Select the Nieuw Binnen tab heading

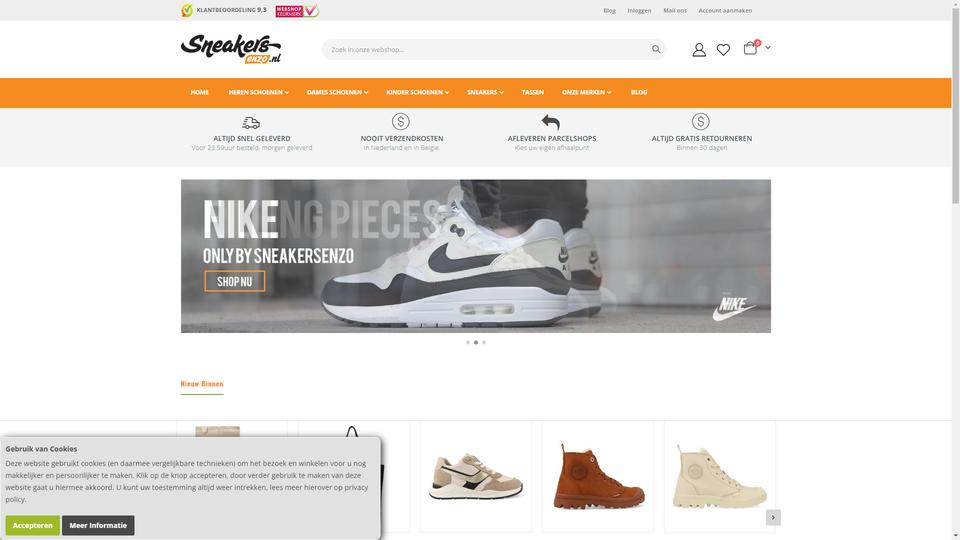[202, 384]
